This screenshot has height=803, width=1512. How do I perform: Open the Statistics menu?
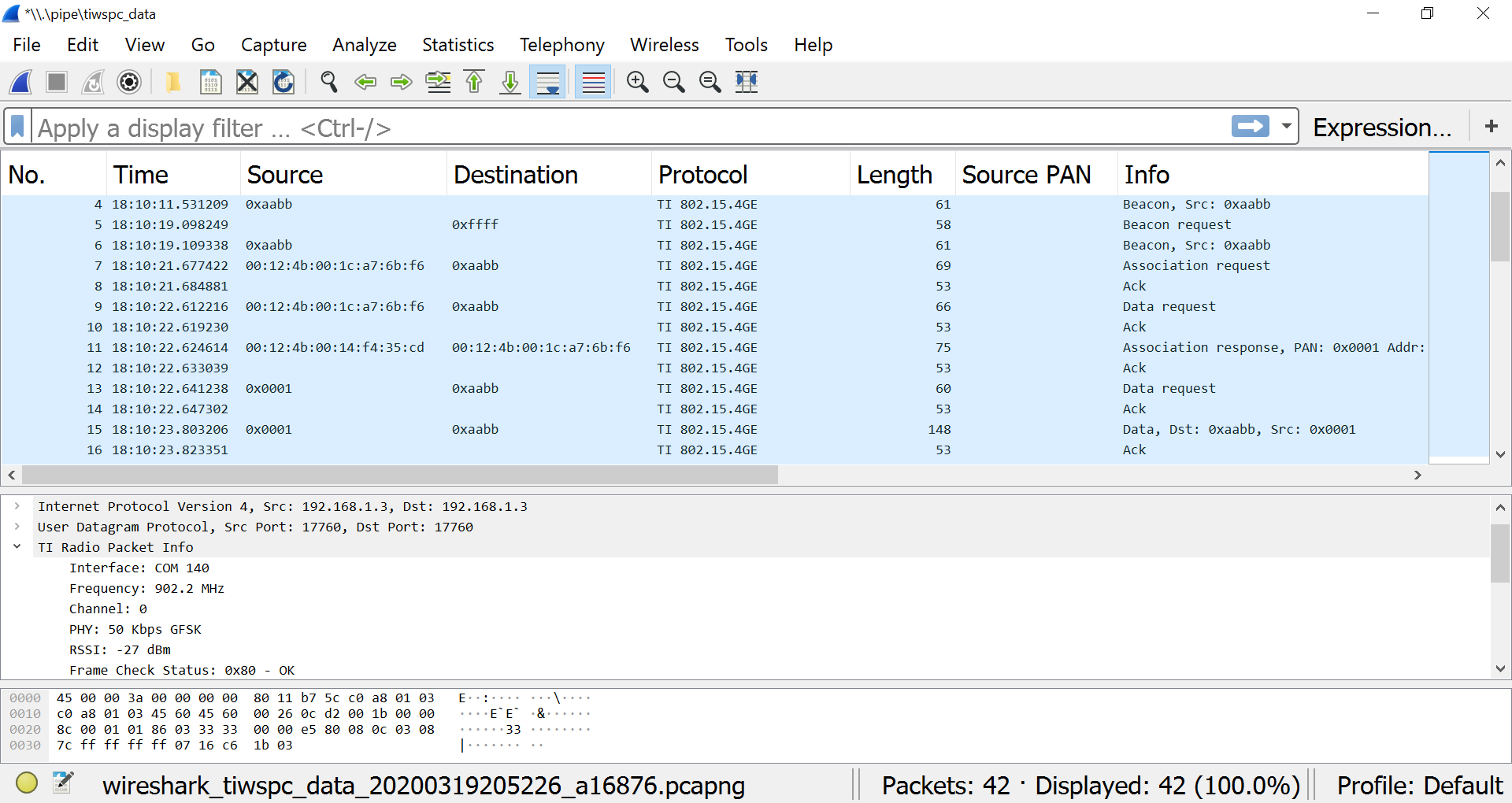click(458, 45)
